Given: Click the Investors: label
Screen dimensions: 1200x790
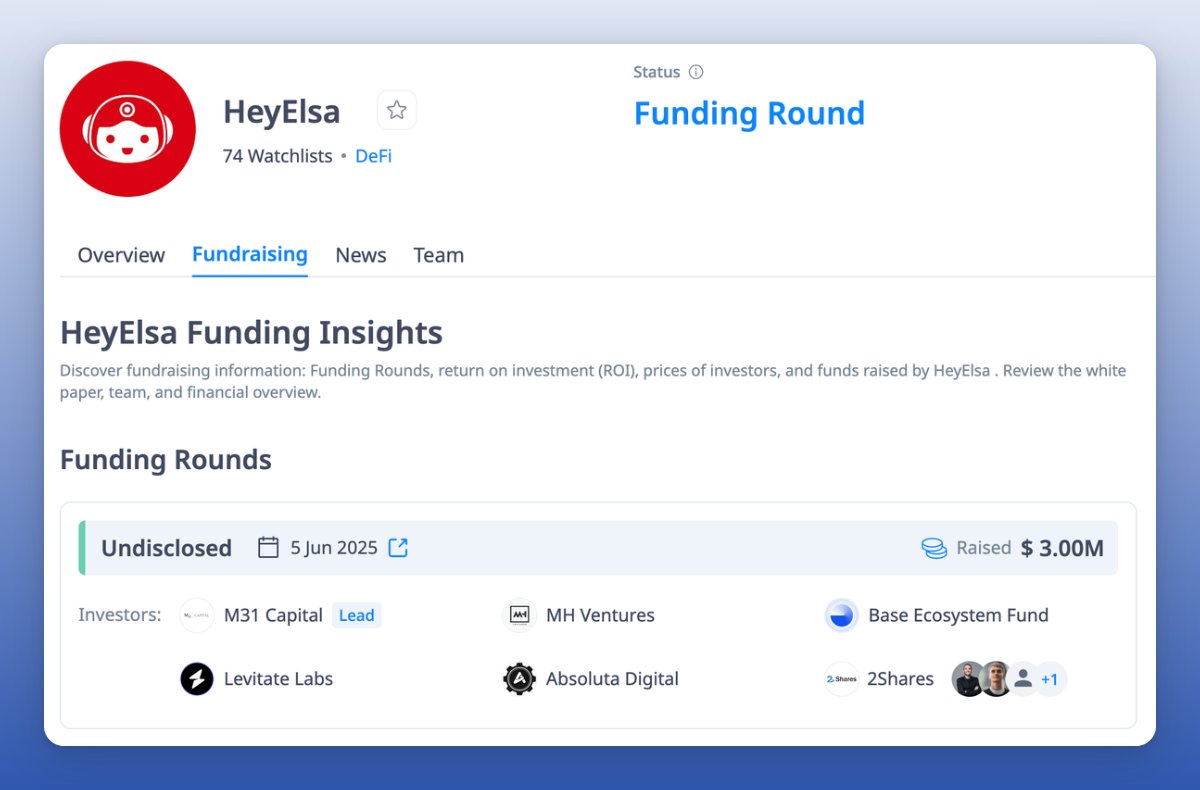Looking at the screenshot, I should click(120, 614).
